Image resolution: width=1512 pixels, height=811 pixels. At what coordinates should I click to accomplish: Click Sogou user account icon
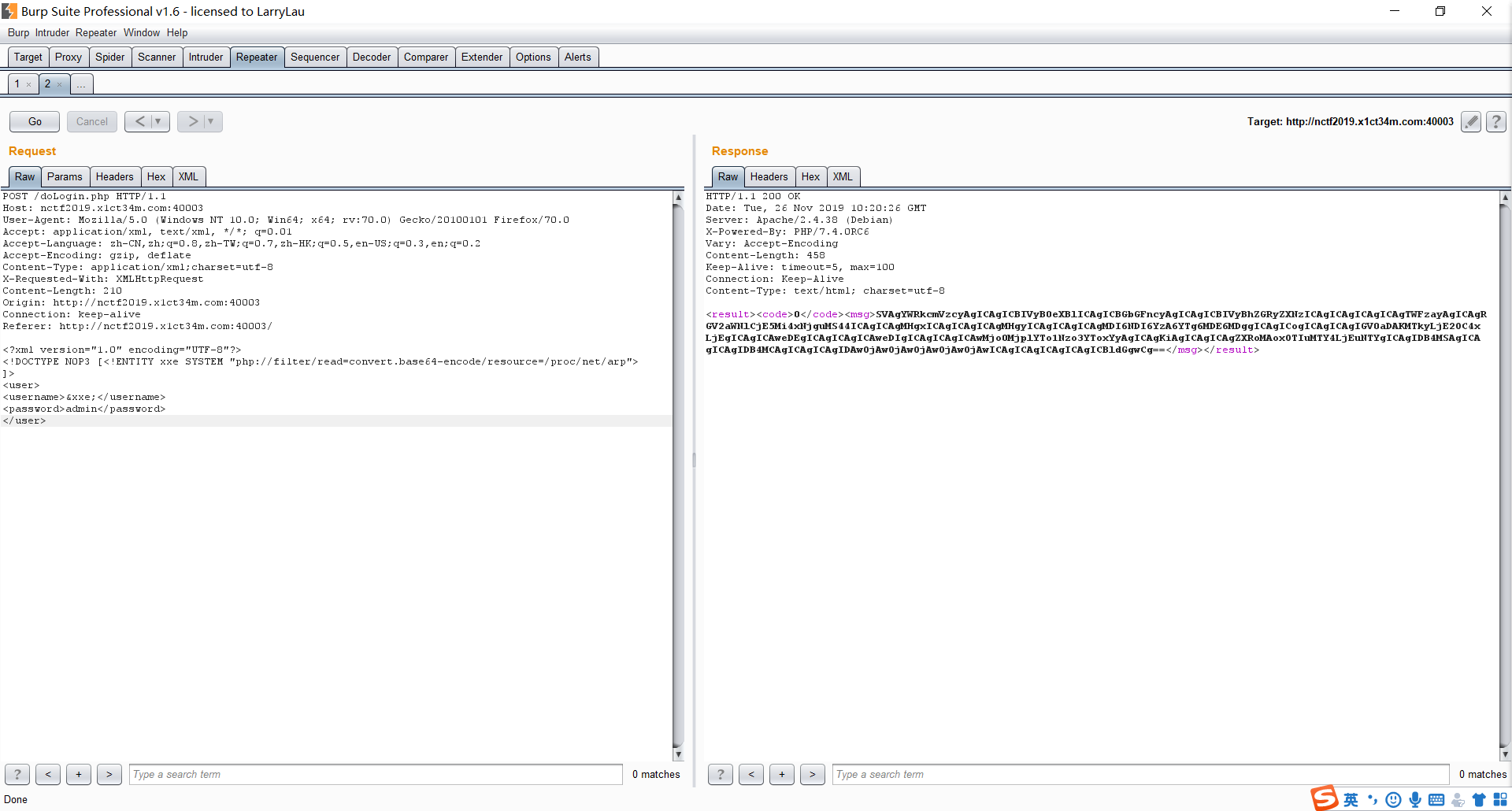pyautogui.click(x=1458, y=800)
